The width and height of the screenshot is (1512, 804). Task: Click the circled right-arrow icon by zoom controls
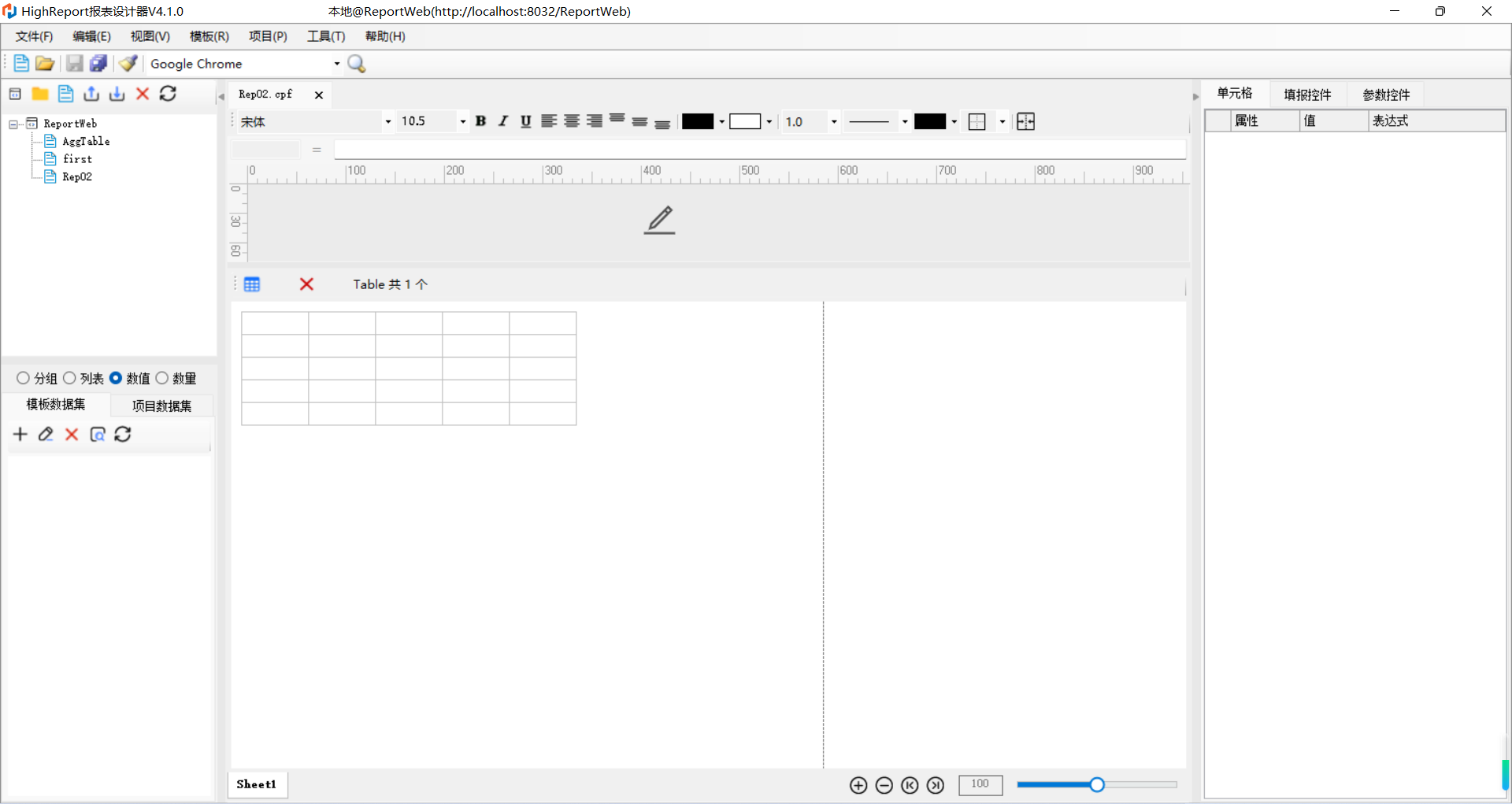pyautogui.click(x=936, y=785)
